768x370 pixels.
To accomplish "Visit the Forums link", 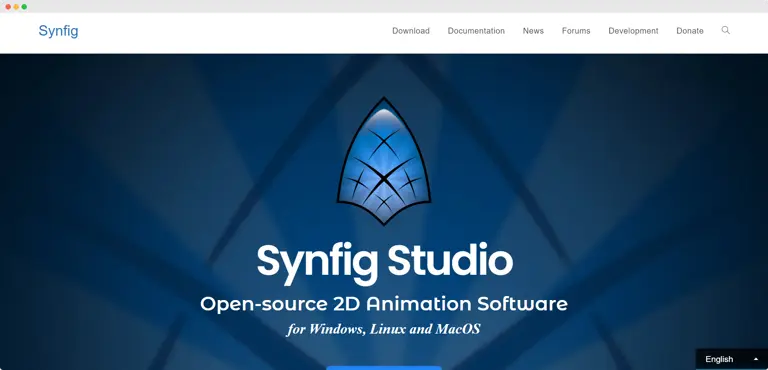I will (x=576, y=31).
